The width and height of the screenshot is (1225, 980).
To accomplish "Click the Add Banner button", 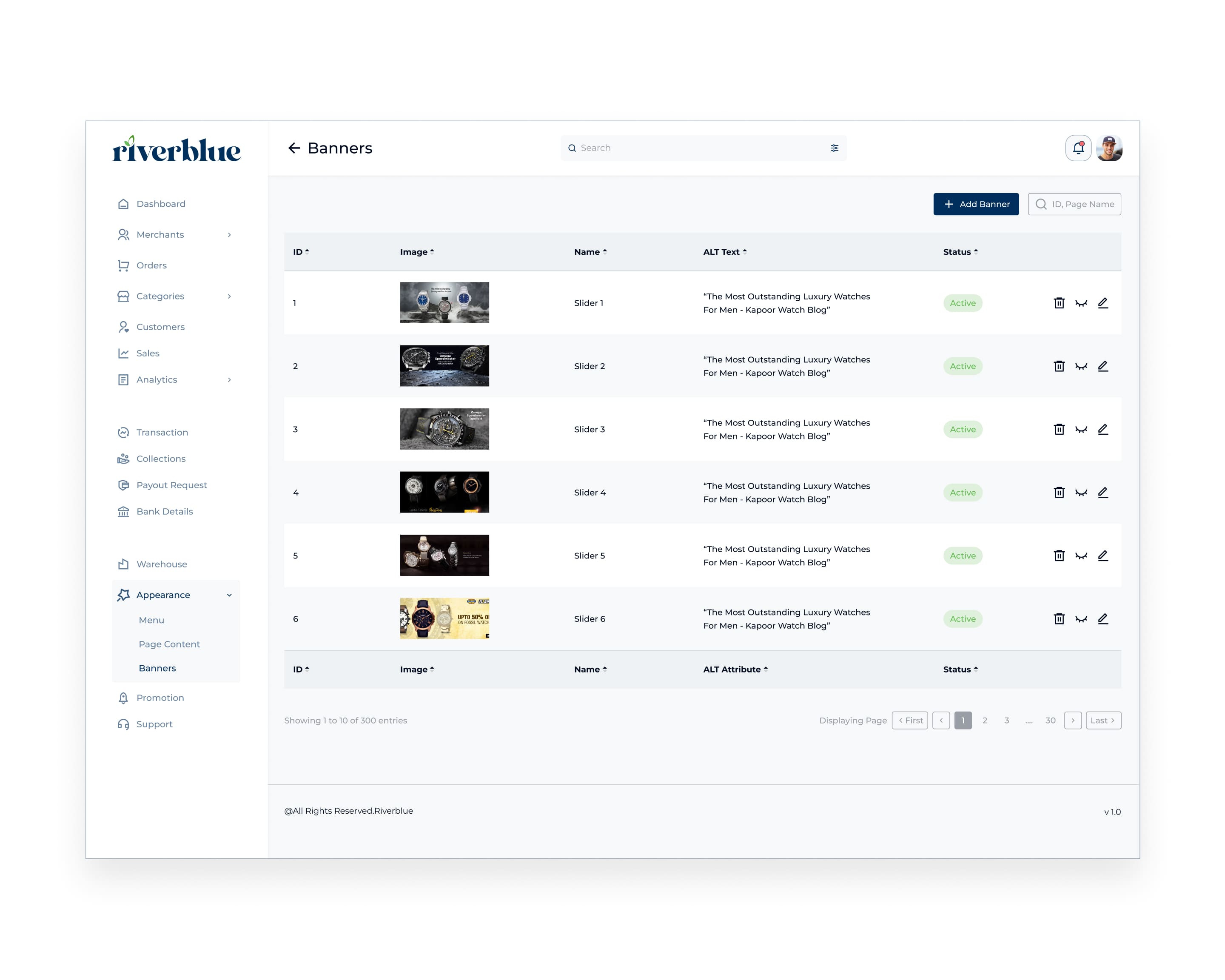I will (x=976, y=204).
